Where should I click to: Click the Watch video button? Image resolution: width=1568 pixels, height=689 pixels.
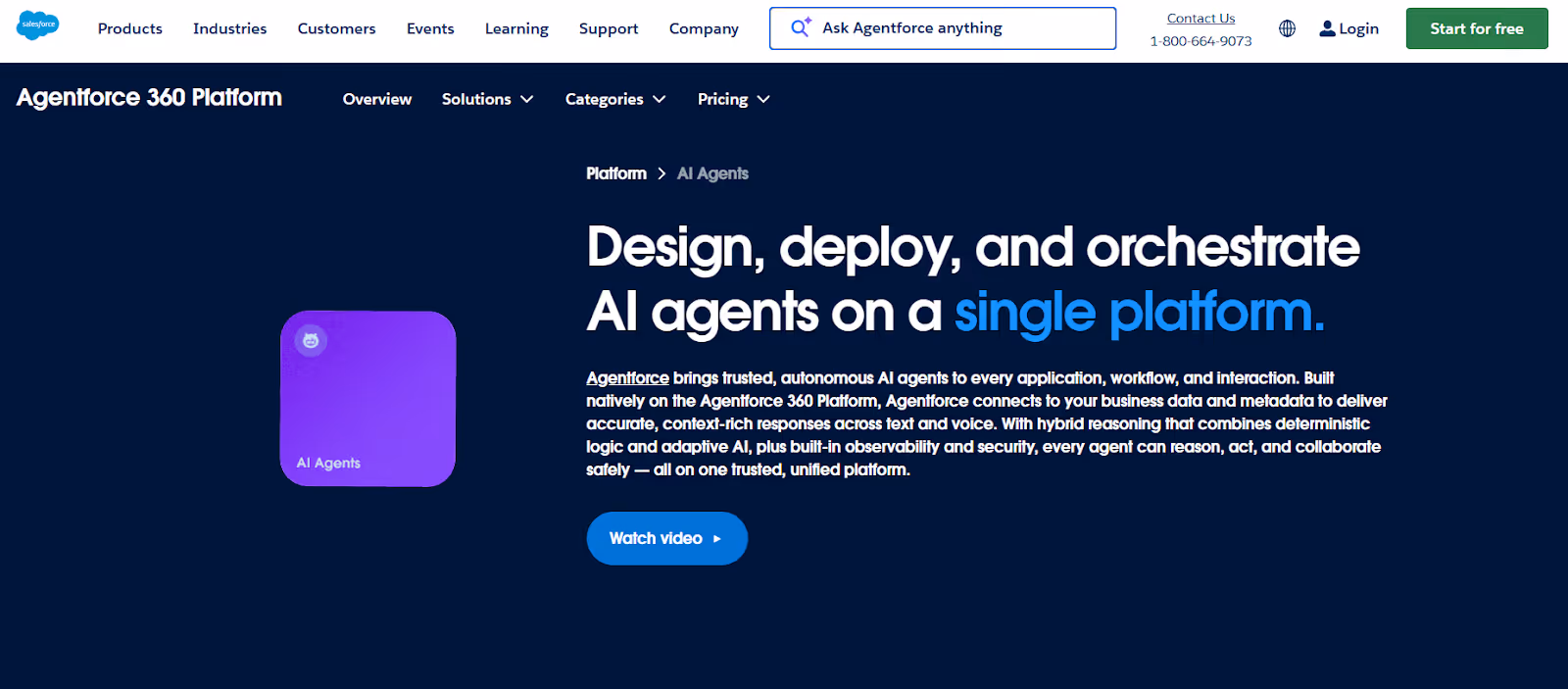tap(667, 538)
